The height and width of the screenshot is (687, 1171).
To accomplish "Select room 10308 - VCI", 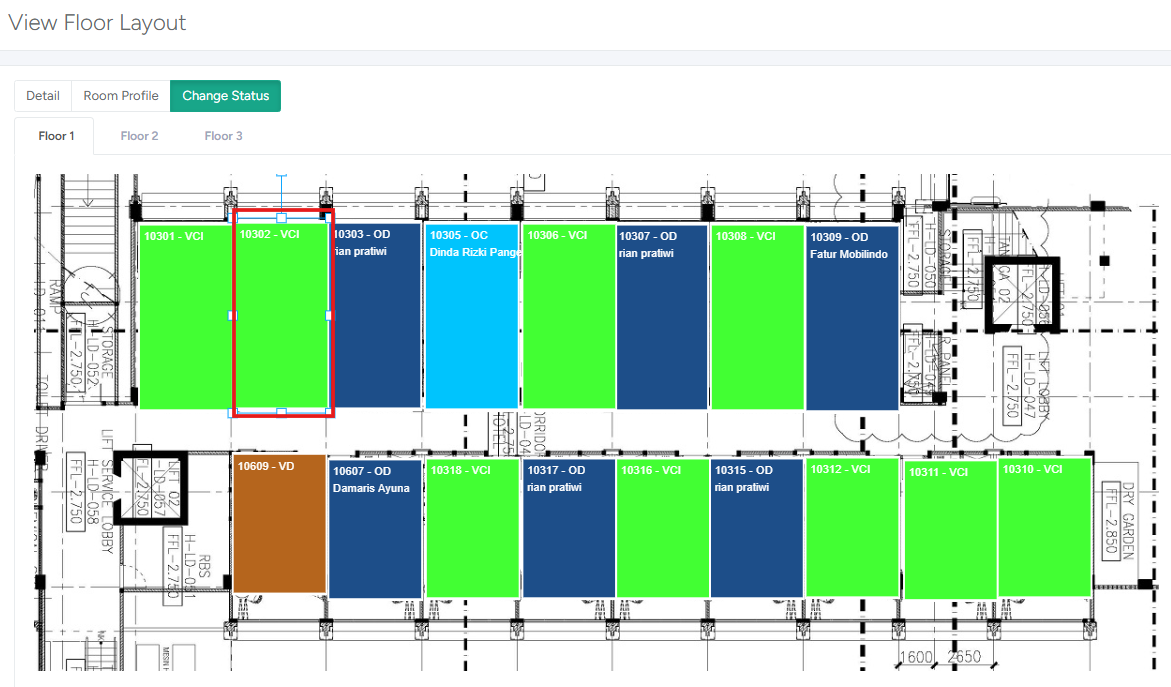I will [x=758, y=317].
